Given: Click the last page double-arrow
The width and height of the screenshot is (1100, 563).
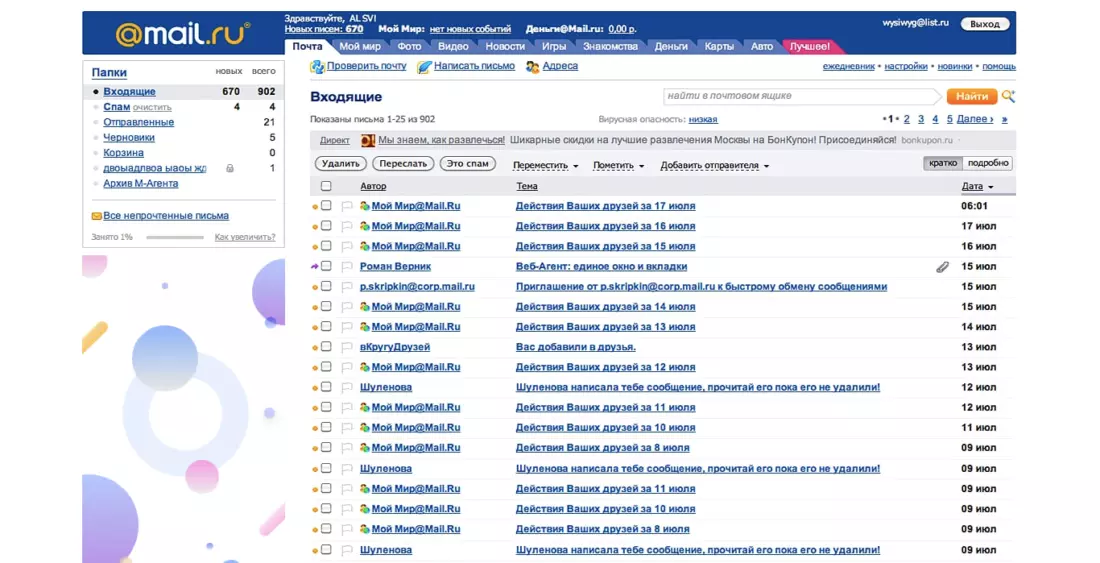Looking at the screenshot, I should tap(1005, 119).
